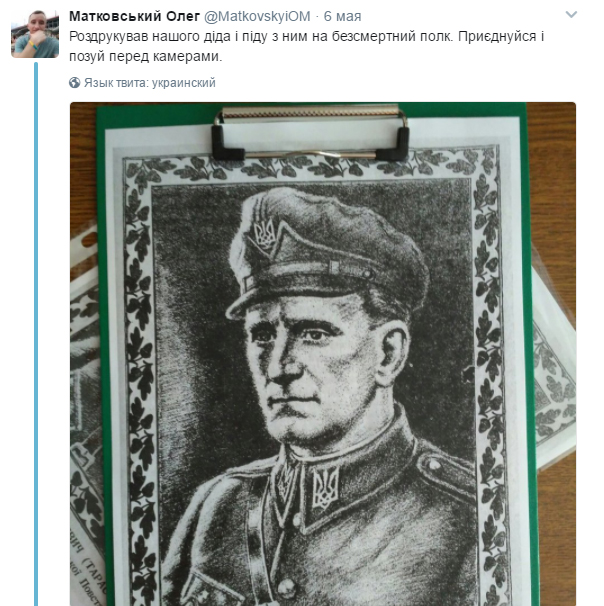Open the tweet options chevron menu
The height and width of the screenshot is (606, 604).
point(571,15)
